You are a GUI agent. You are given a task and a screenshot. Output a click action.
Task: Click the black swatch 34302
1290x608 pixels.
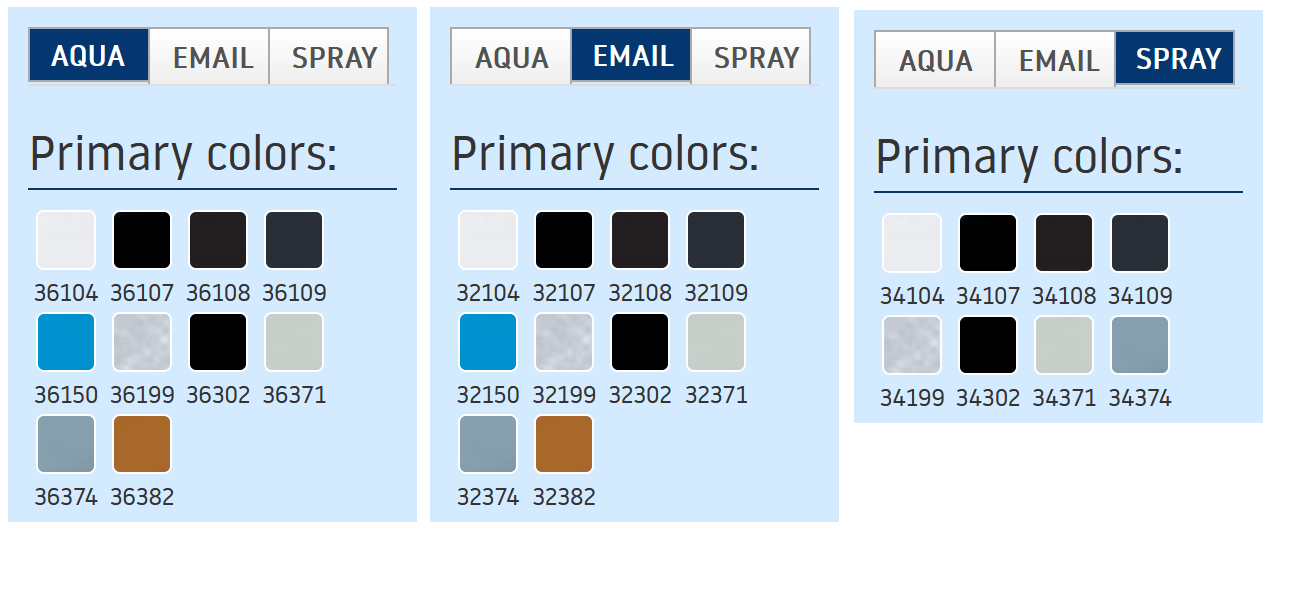click(x=988, y=345)
